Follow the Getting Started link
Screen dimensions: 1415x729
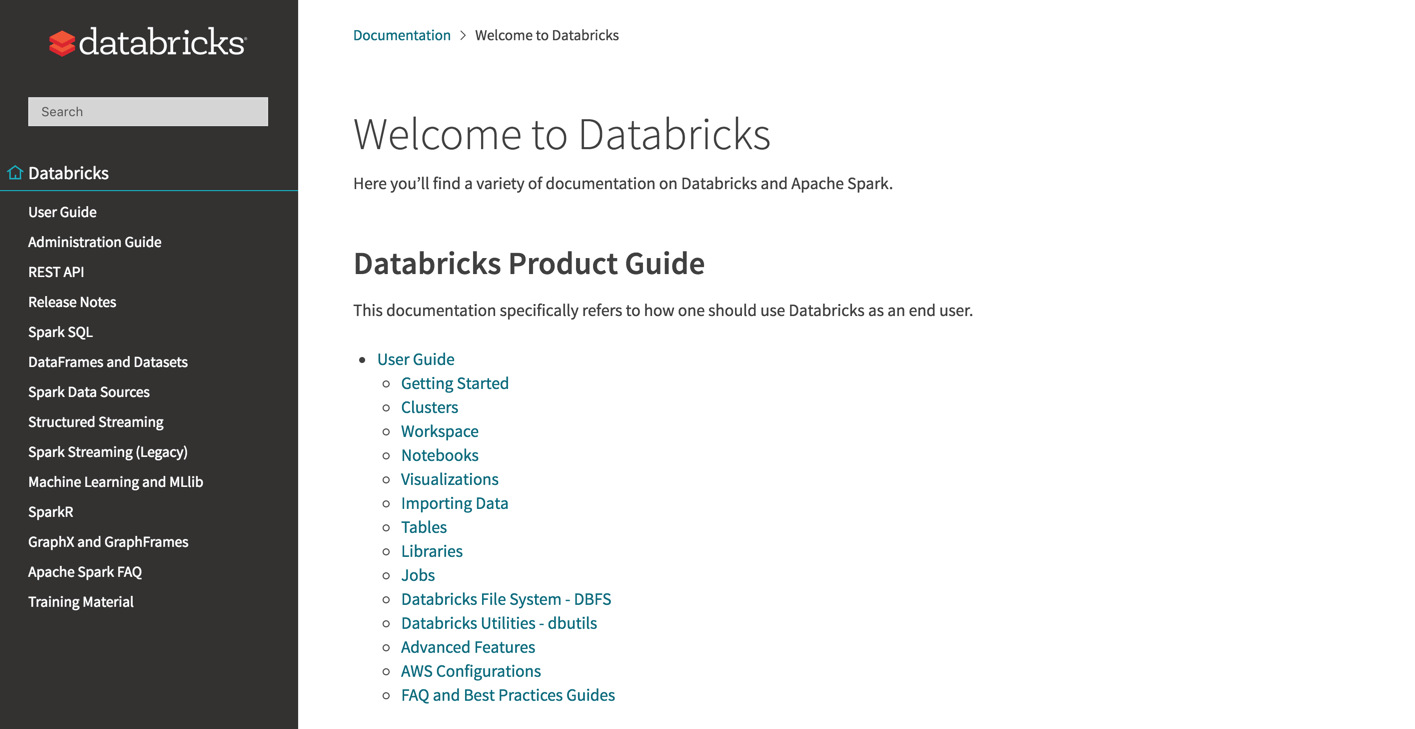(x=454, y=383)
